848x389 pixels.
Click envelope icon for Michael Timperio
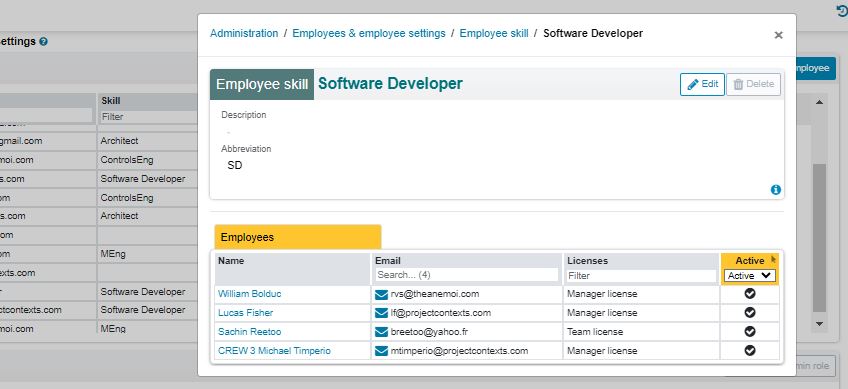coord(381,351)
